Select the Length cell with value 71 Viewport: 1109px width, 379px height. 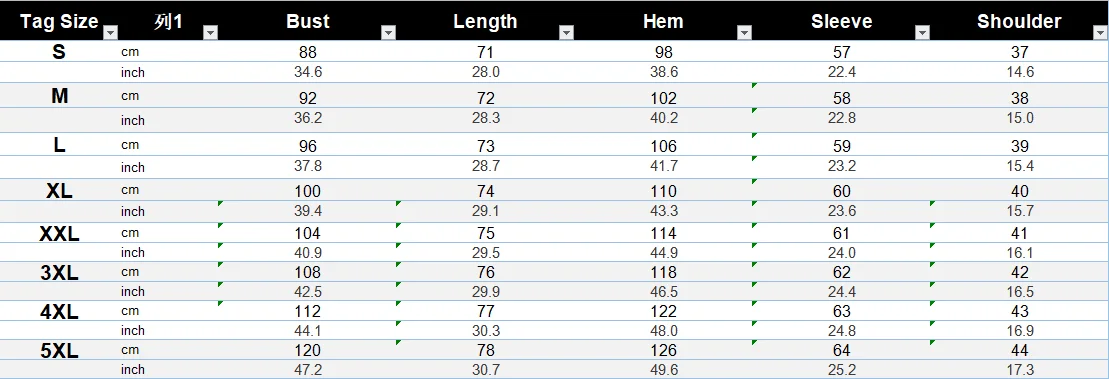click(485, 52)
